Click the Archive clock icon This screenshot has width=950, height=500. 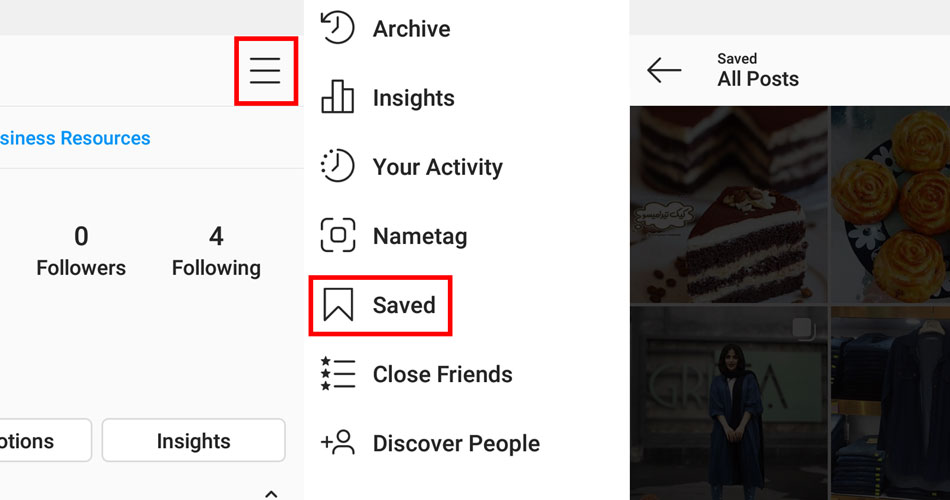(x=337, y=28)
